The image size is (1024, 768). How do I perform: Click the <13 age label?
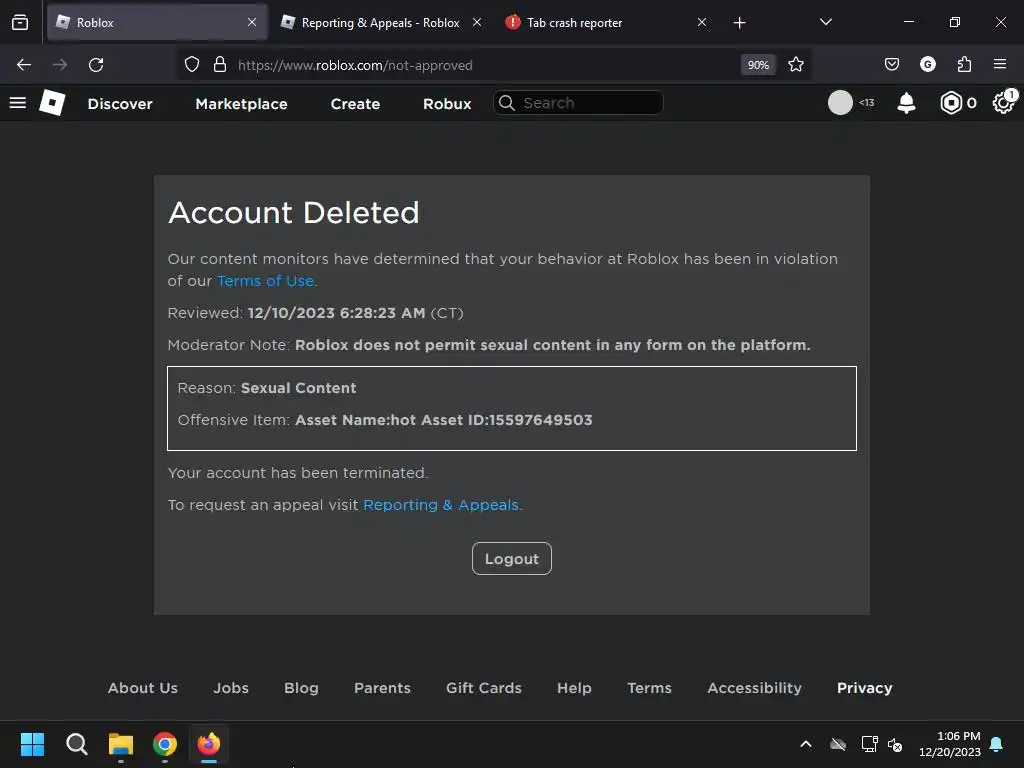(867, 103)
